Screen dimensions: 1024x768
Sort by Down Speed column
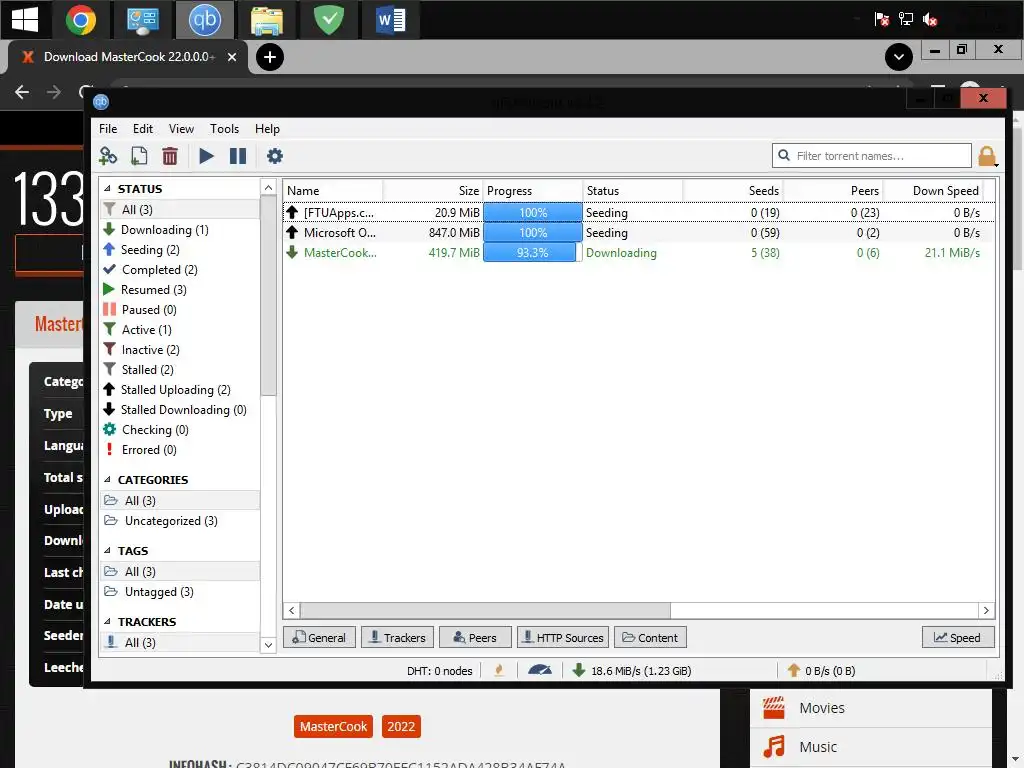point(933,191)
